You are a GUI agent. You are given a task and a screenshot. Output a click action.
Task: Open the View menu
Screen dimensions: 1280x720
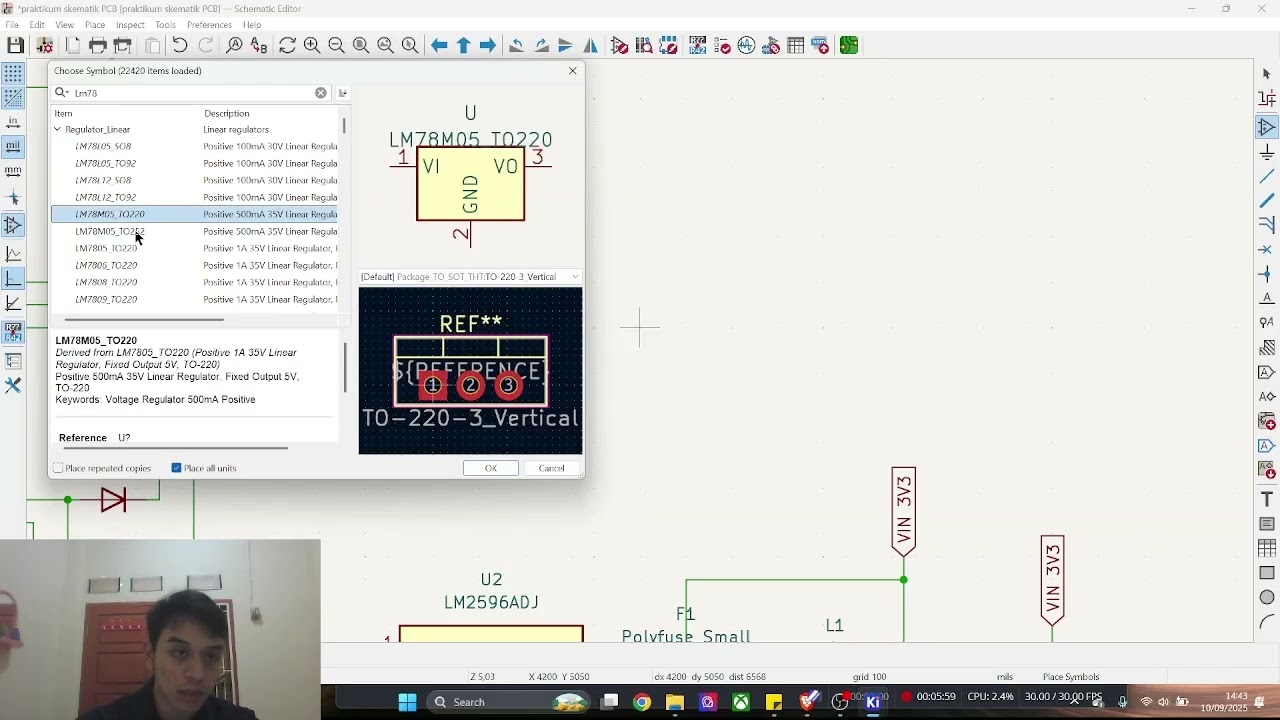(x=65, y=25)
